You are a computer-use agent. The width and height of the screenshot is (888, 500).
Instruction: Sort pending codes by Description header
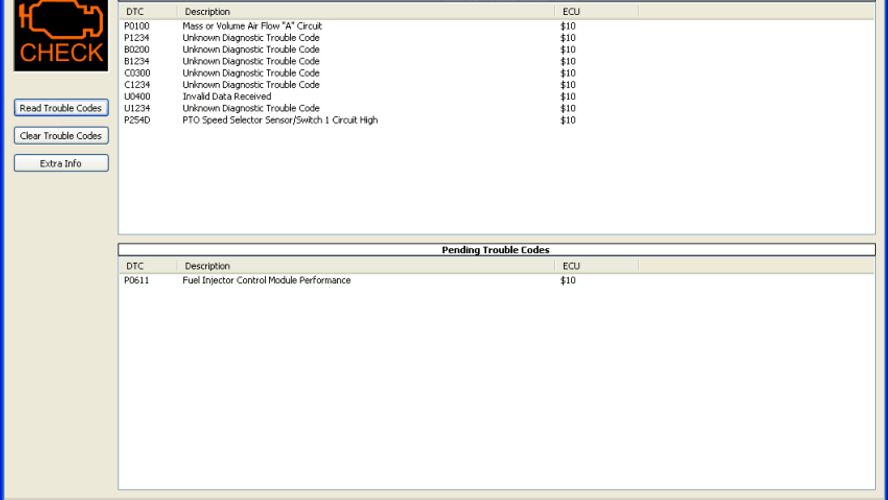(365, 266)
